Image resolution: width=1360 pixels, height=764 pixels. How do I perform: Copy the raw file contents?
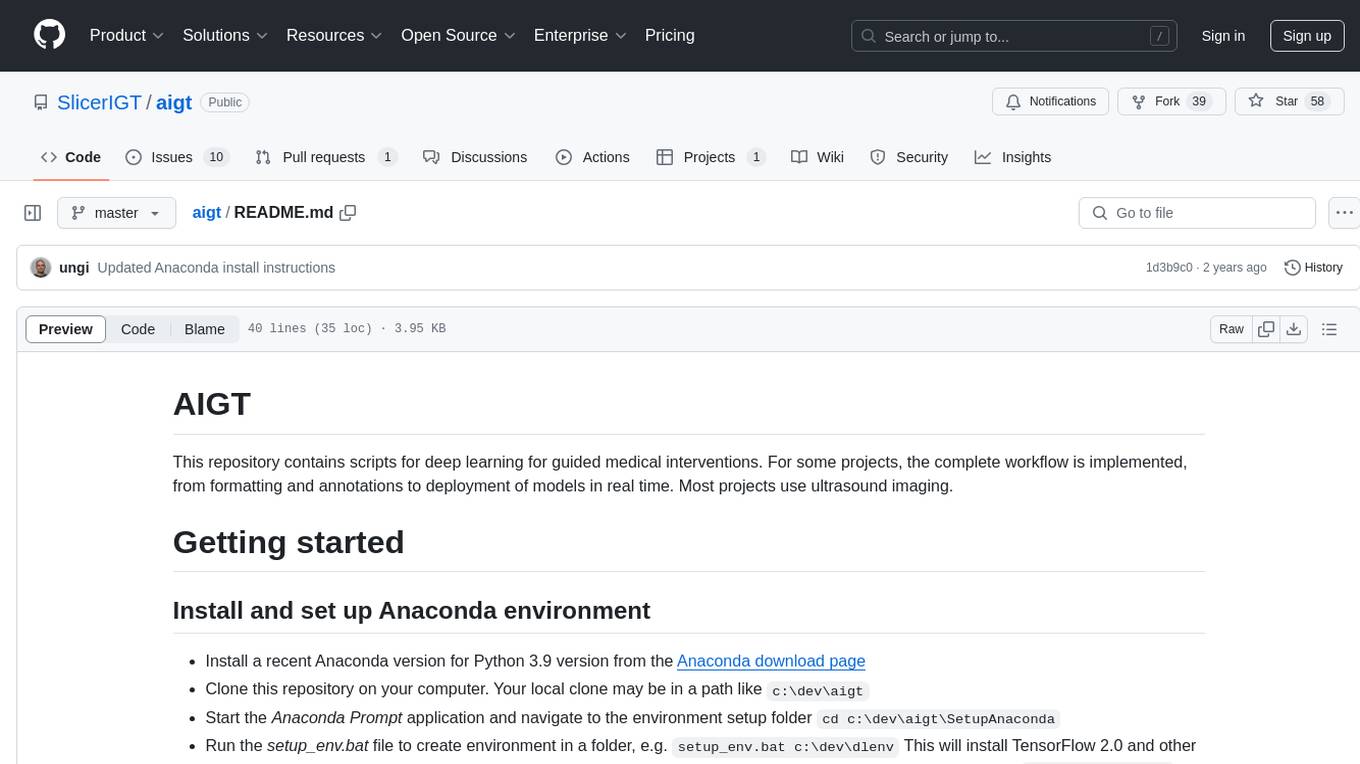(1266, 329)
